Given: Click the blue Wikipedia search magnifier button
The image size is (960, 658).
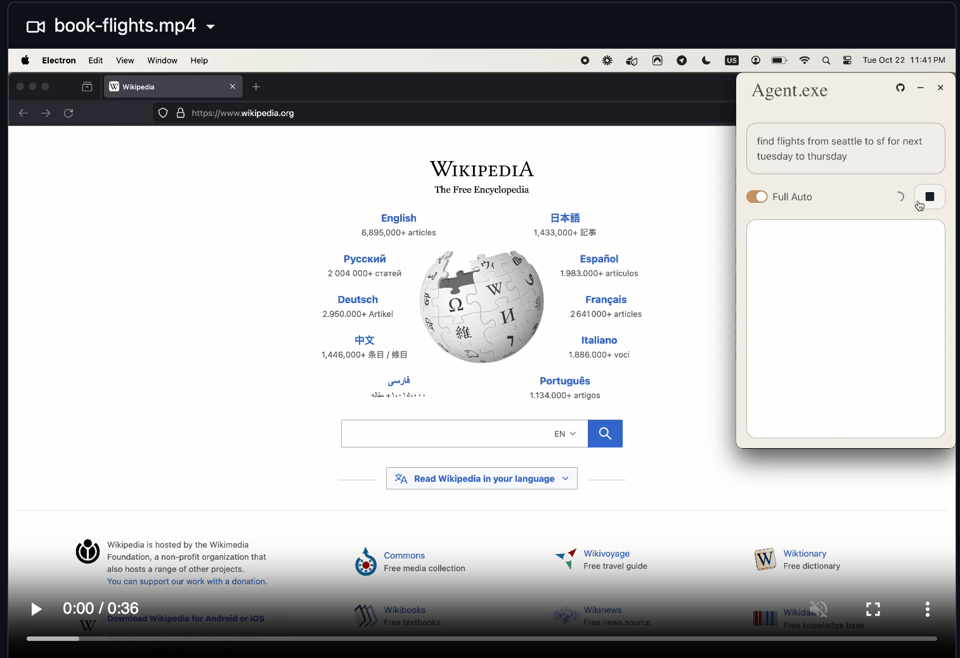Looking at the screenshot, I should coord(605,433).
